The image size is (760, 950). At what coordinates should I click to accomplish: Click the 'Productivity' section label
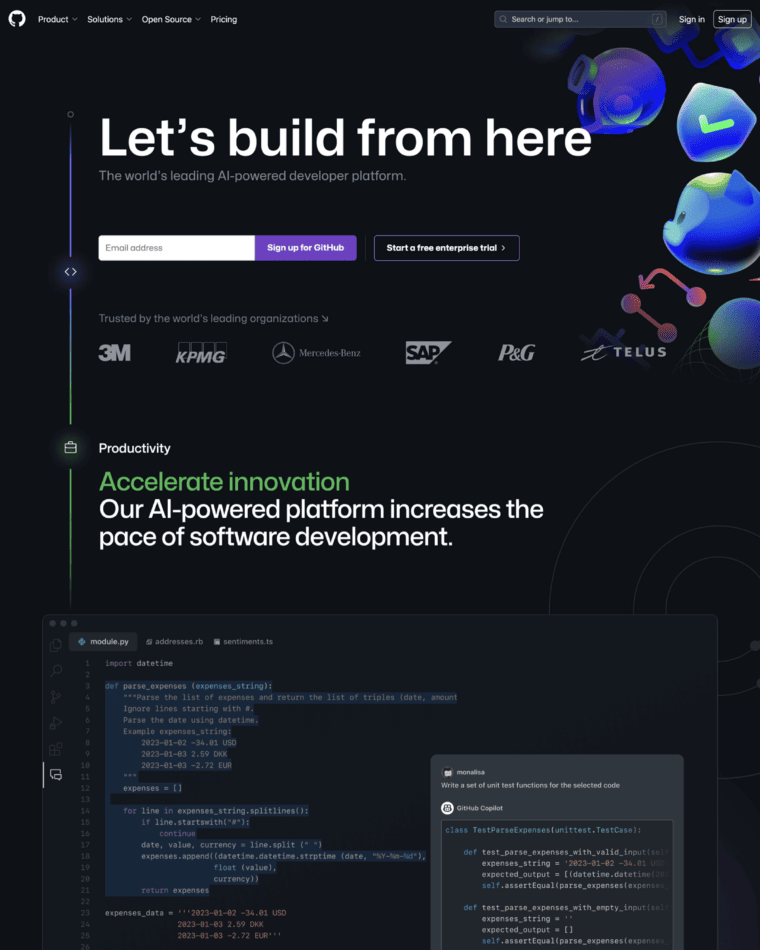tap(135, 448)
